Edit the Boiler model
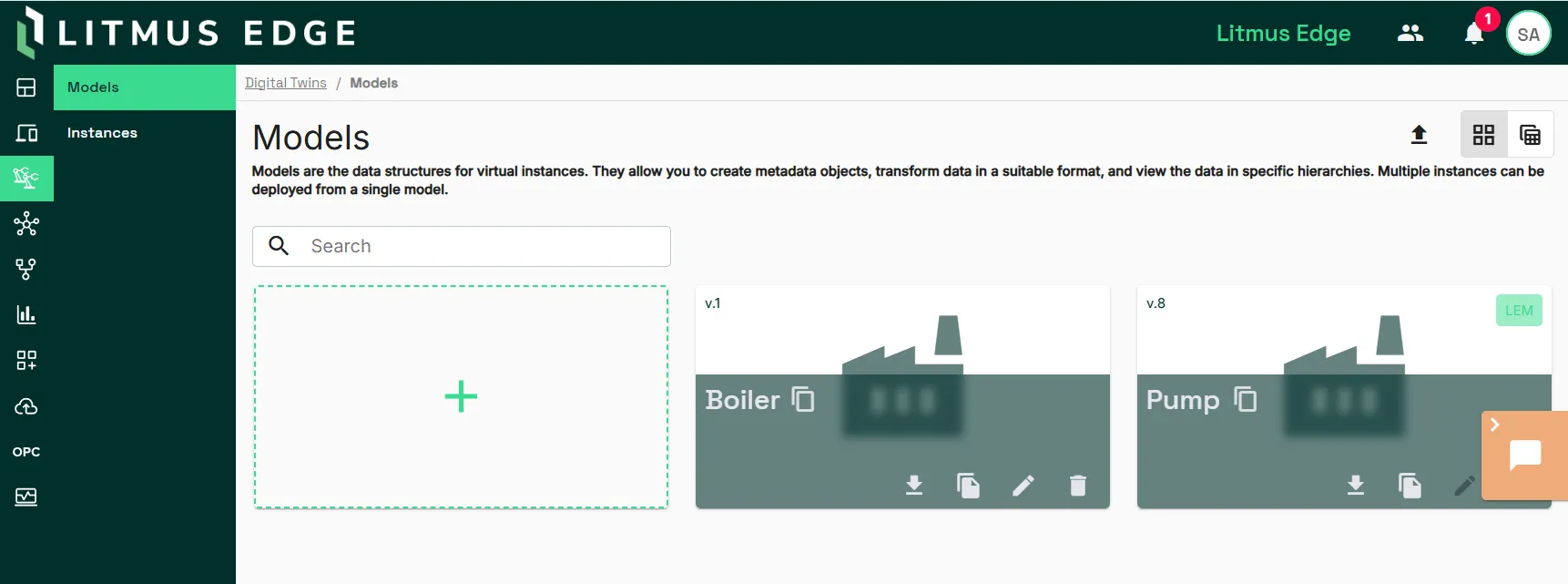Viewport: 1568px width, 584px height. [1023, 486]
